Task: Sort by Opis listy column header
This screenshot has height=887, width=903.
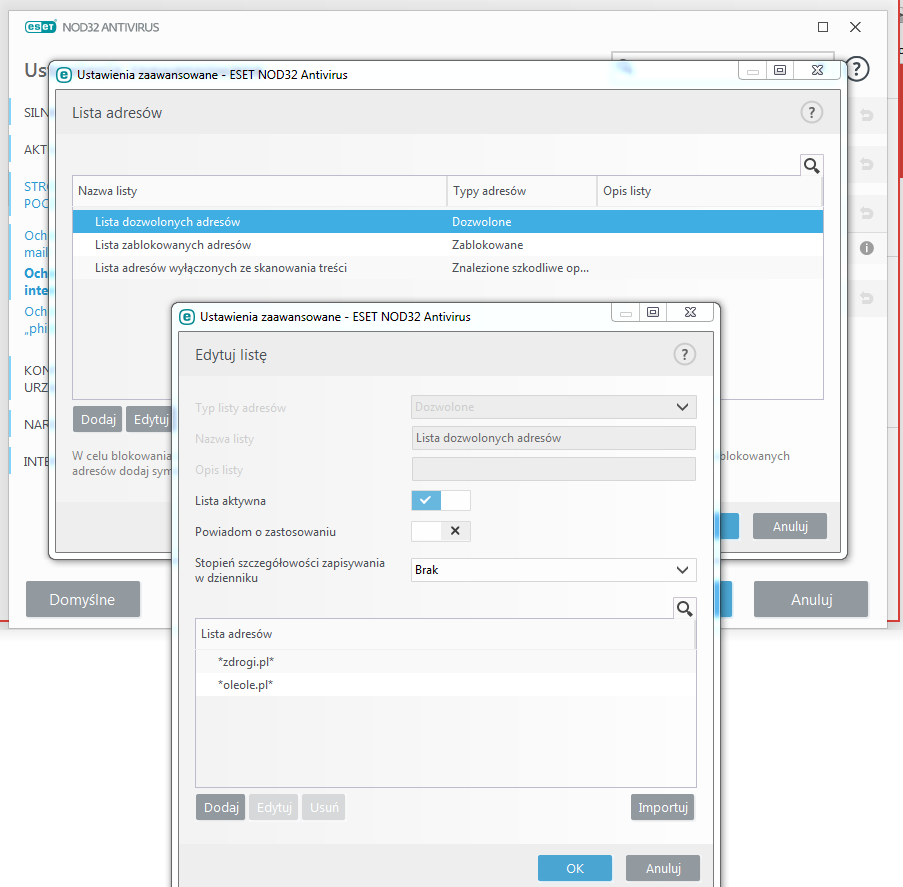Action: click(x=710, y=191)
